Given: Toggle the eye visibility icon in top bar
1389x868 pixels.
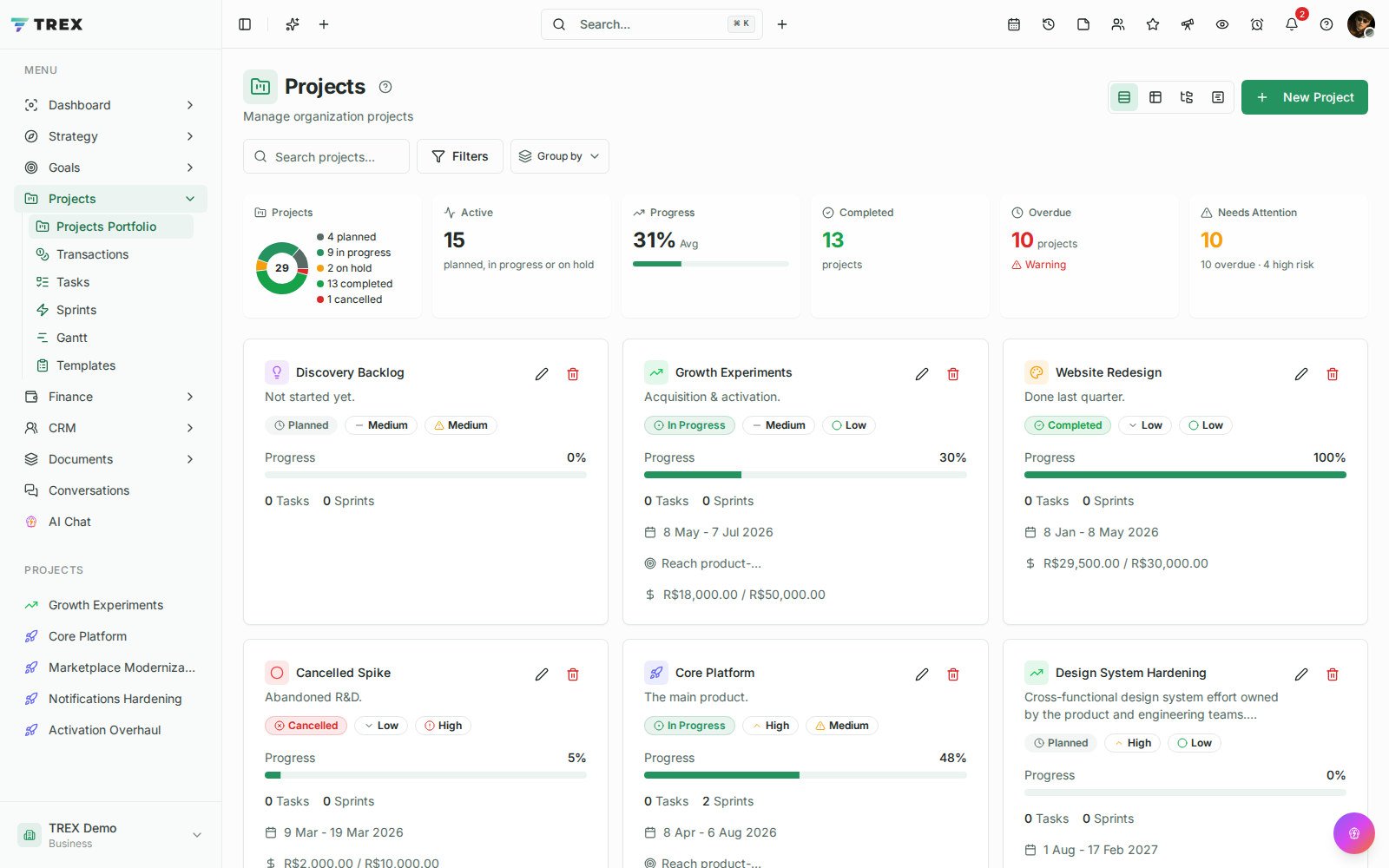Looking at the screenshot, I should [x=1222, y=24].
